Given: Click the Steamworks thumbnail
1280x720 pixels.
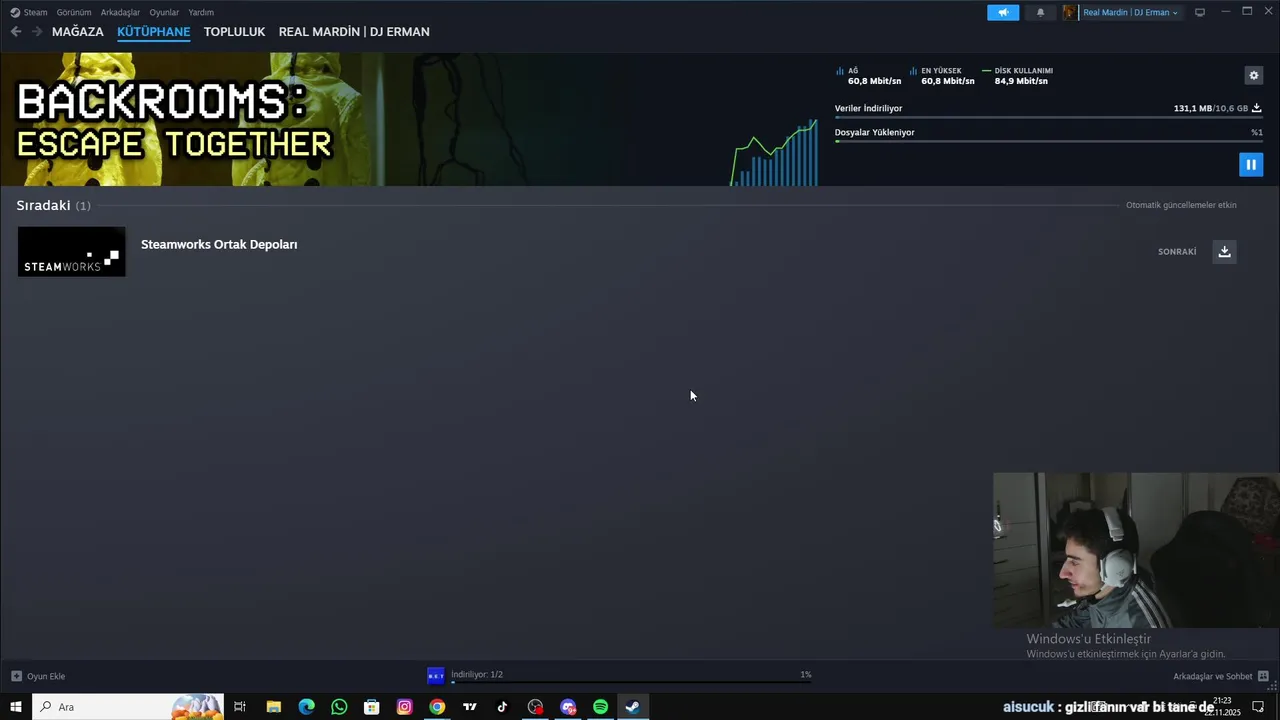Looking at the screenshot, I should click(72, 251).
